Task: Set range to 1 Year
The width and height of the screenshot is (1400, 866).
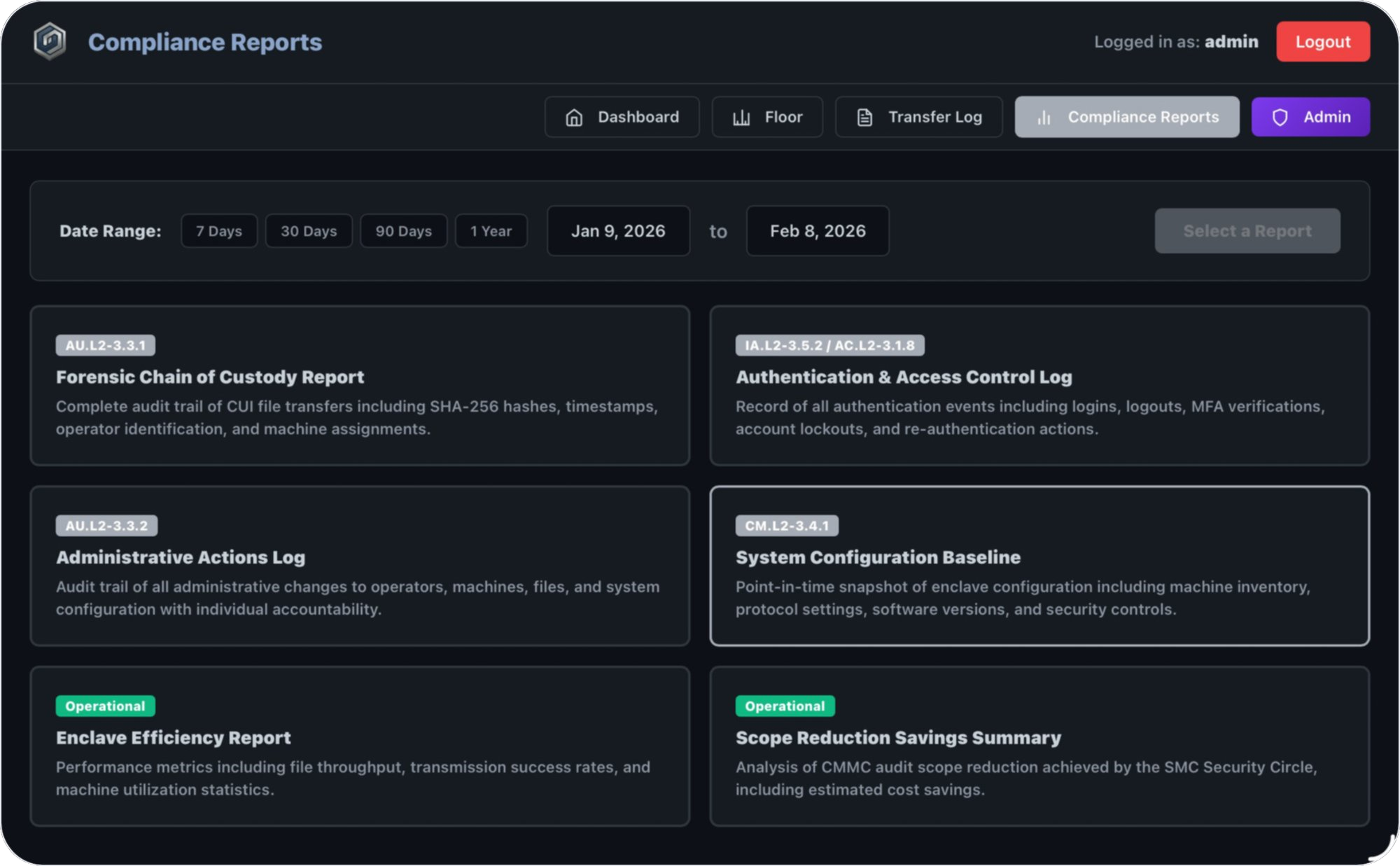Action: pos(491,231)
